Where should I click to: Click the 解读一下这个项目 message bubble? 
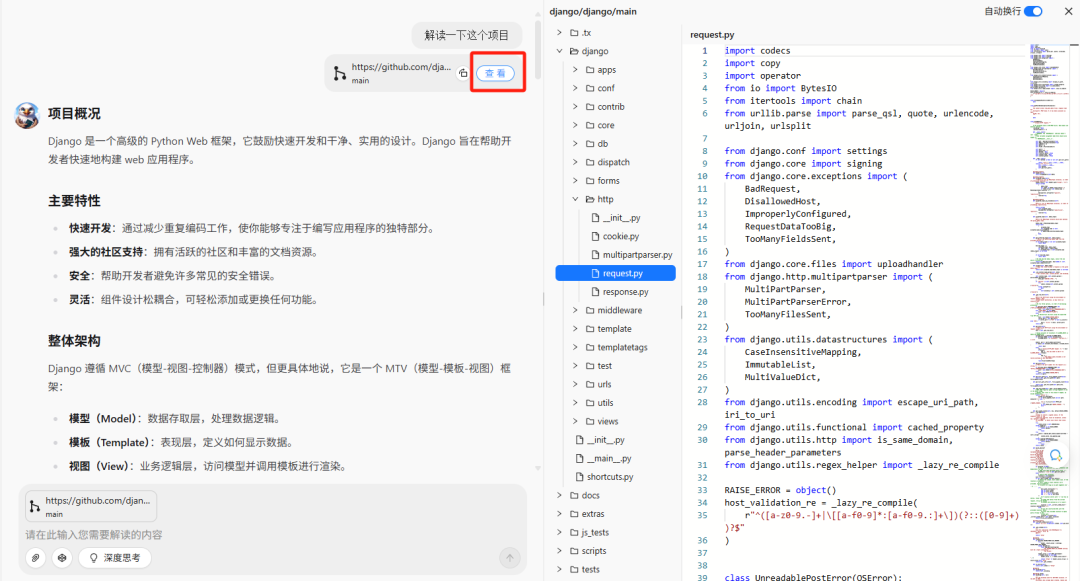466,35
